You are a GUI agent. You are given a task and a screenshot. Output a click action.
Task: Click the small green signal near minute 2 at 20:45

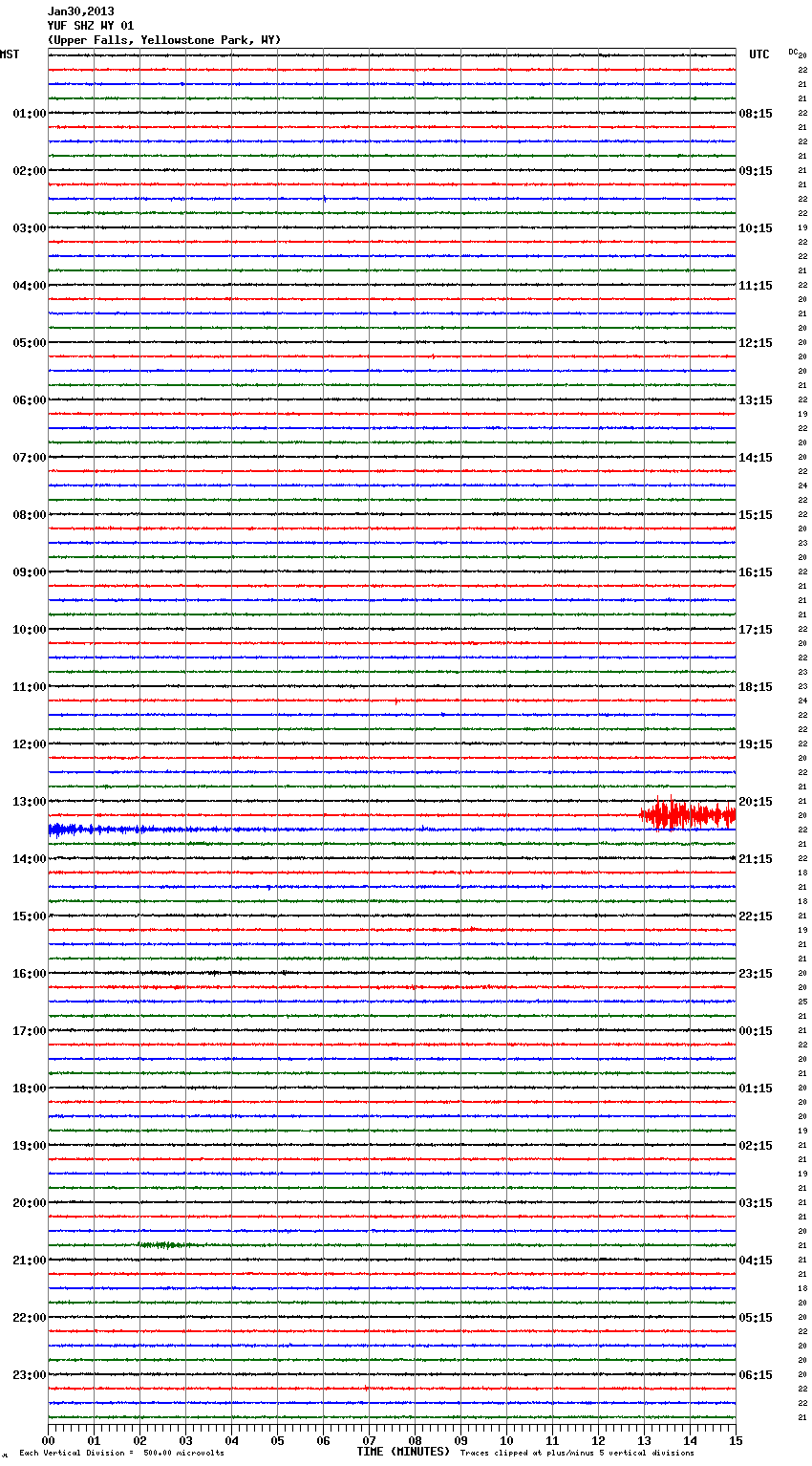pyautogui.click(x=164, y=1245)
